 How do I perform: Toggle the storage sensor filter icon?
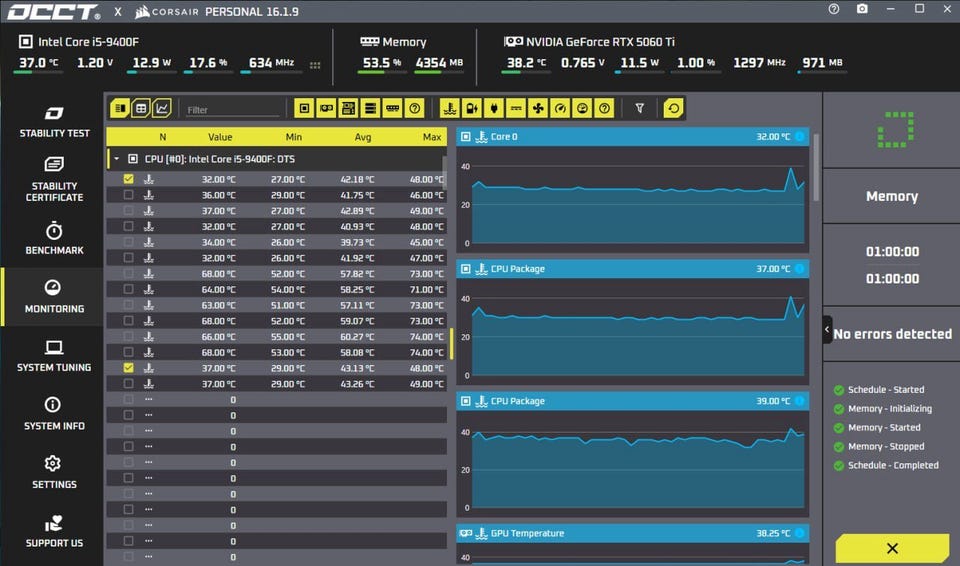coord(370,108)
